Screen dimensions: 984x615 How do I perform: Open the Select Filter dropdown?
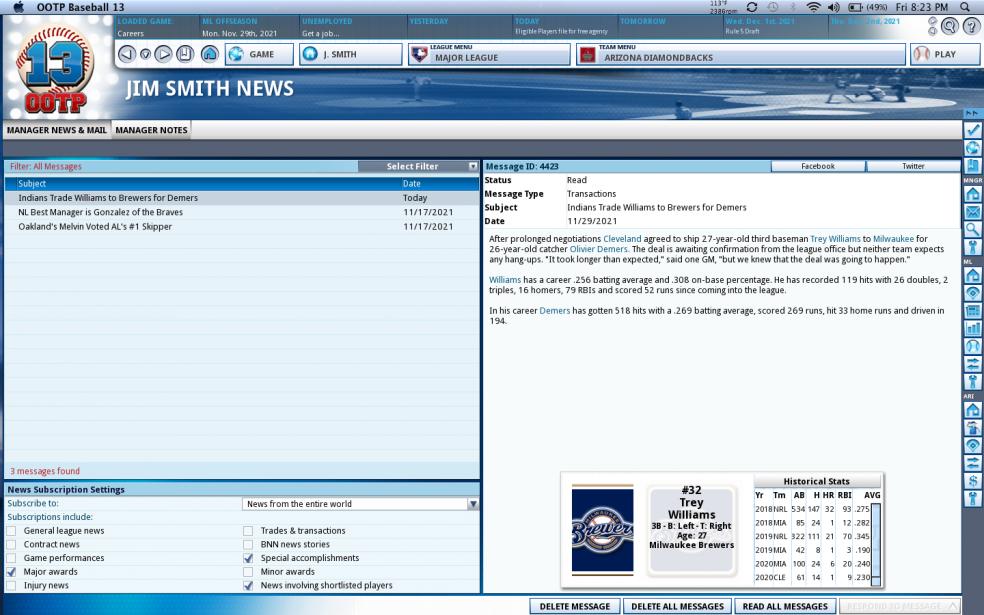tap(418, 167)
